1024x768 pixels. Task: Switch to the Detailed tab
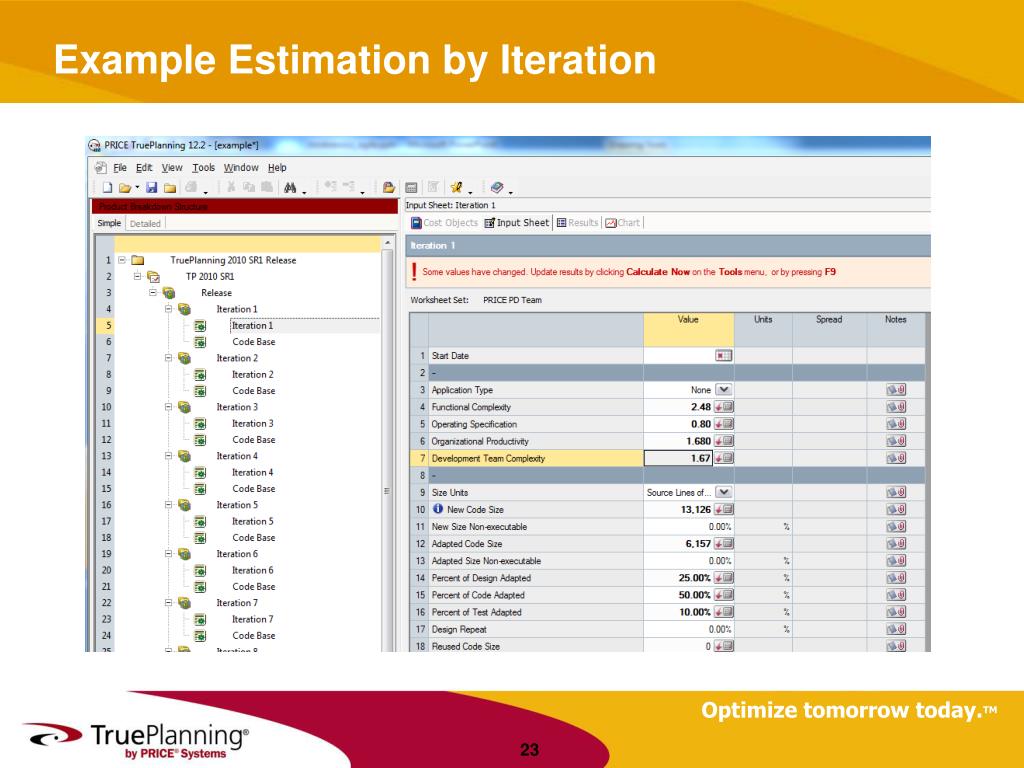pyautogui.click(x=145, y=223)
